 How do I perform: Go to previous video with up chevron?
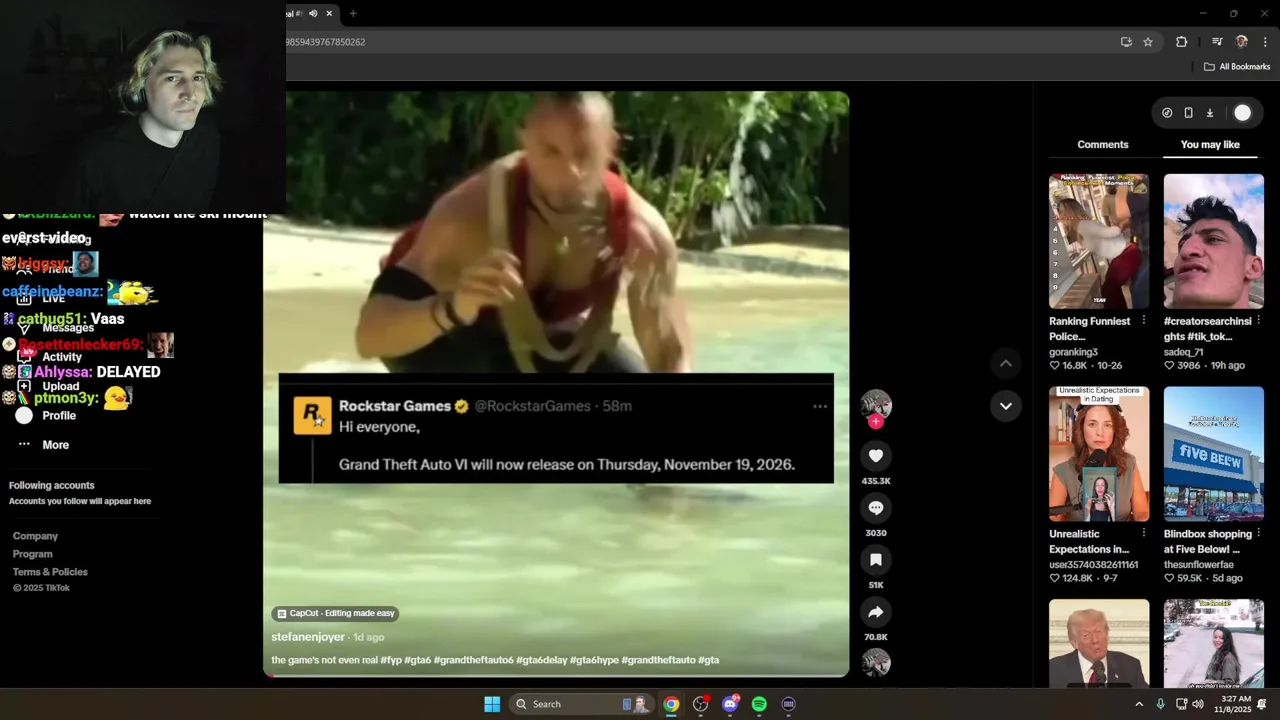[1006, 363]
